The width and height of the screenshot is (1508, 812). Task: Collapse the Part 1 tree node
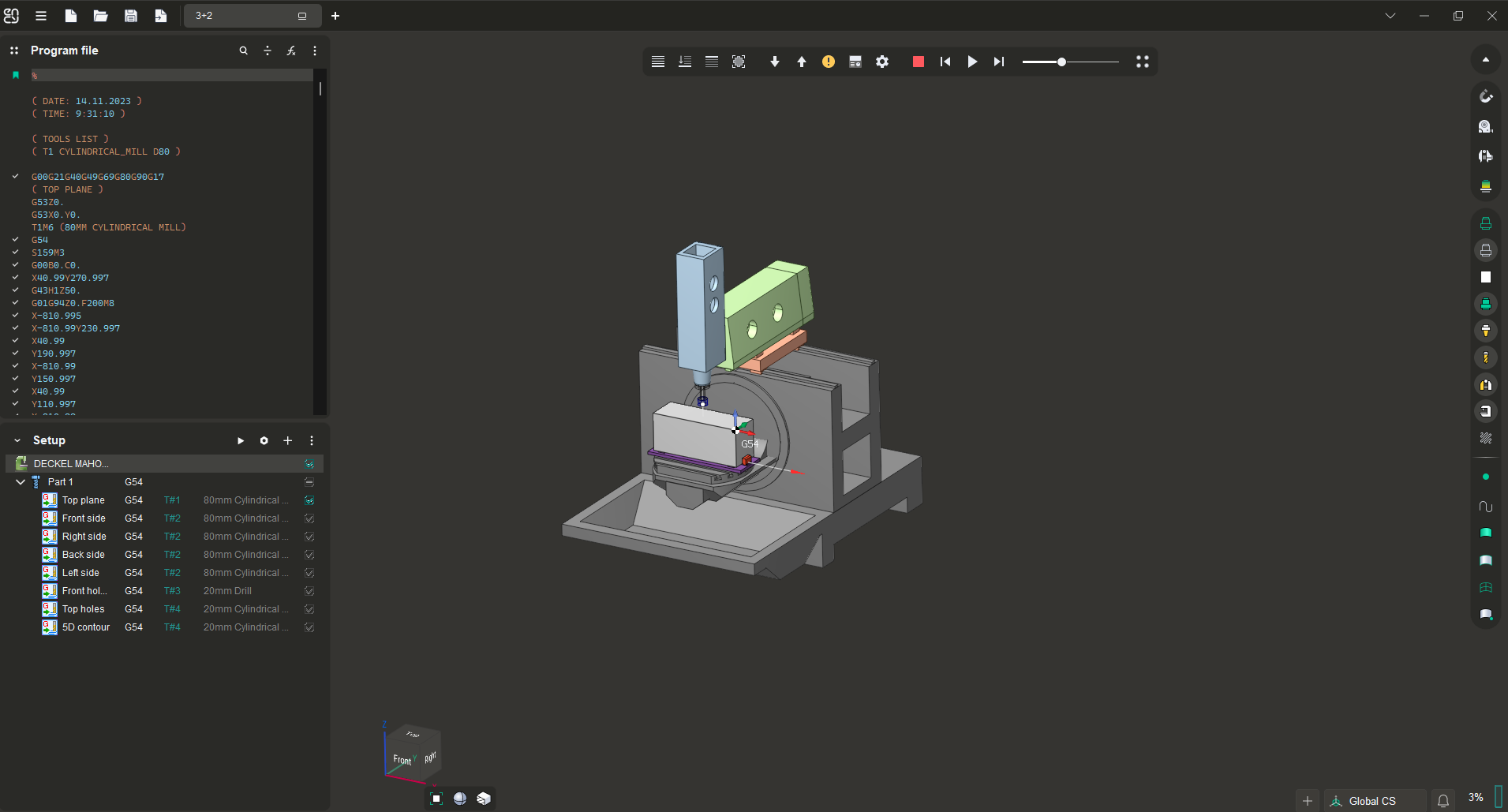point(21,482)
